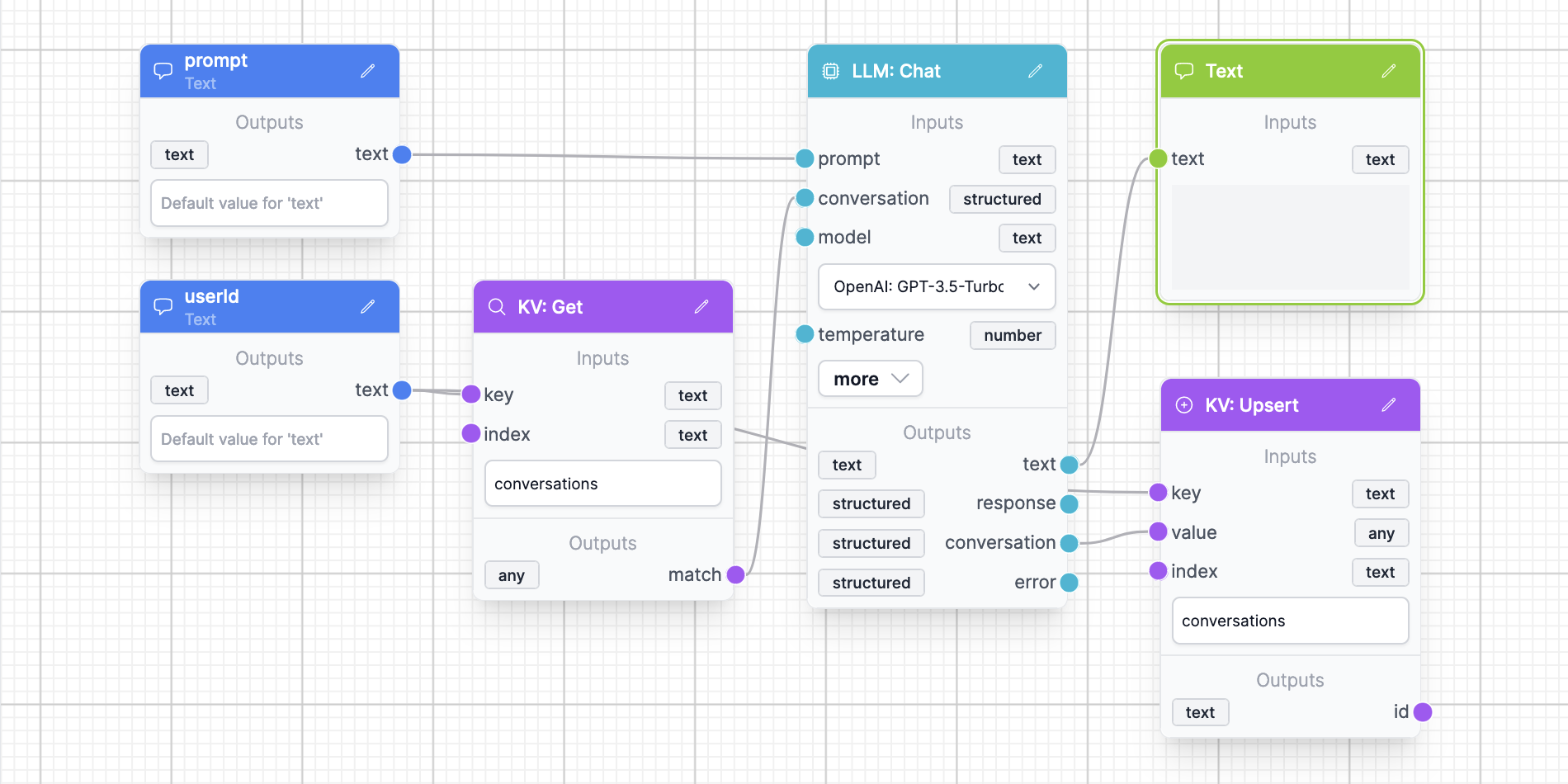This screenshot has width=1568, height=784.
Task: Edit the KV: Upsert node name
Action: [x=1389, y=404]
